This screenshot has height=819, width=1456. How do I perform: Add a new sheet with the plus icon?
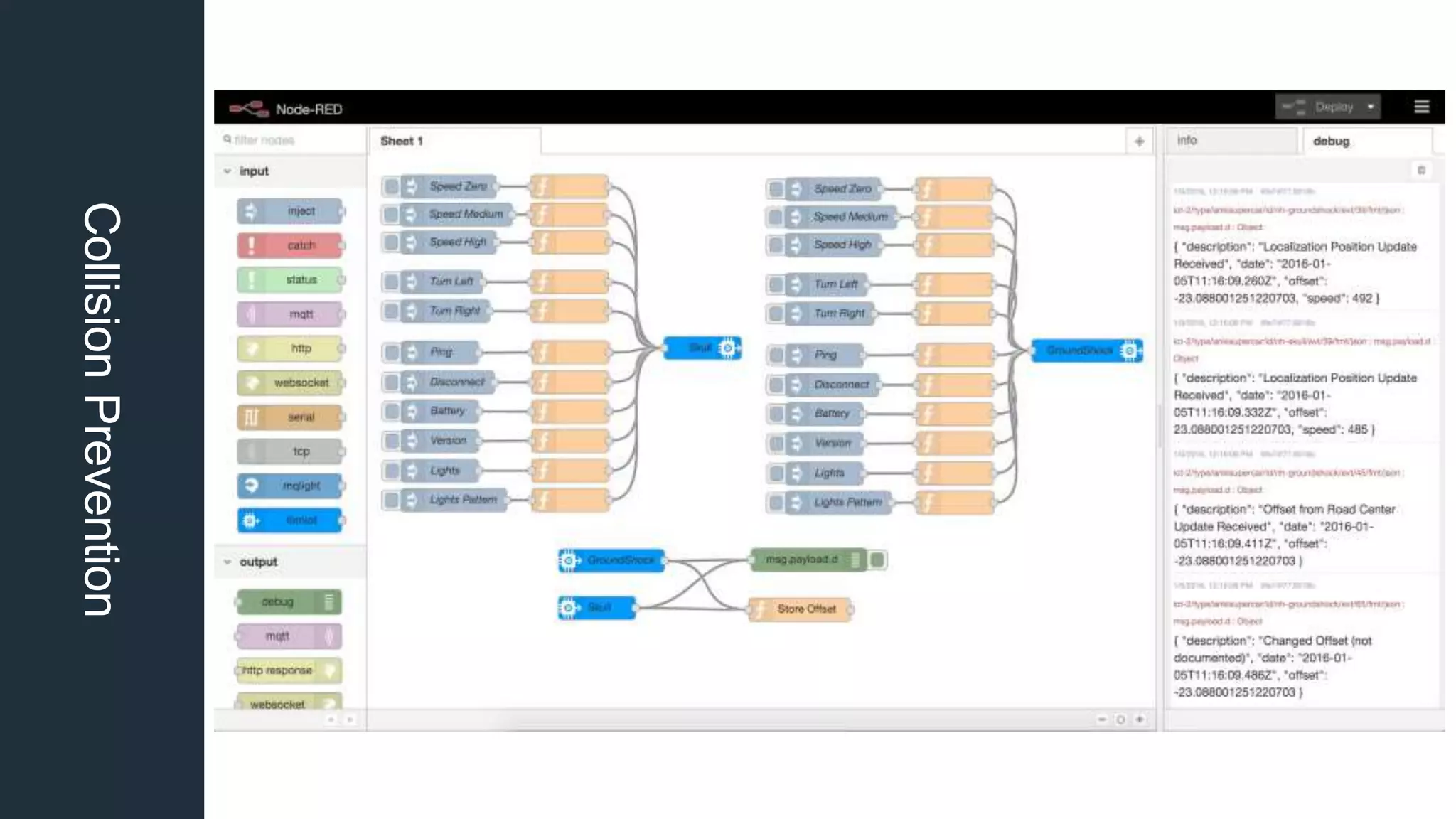coord(1139,141)
